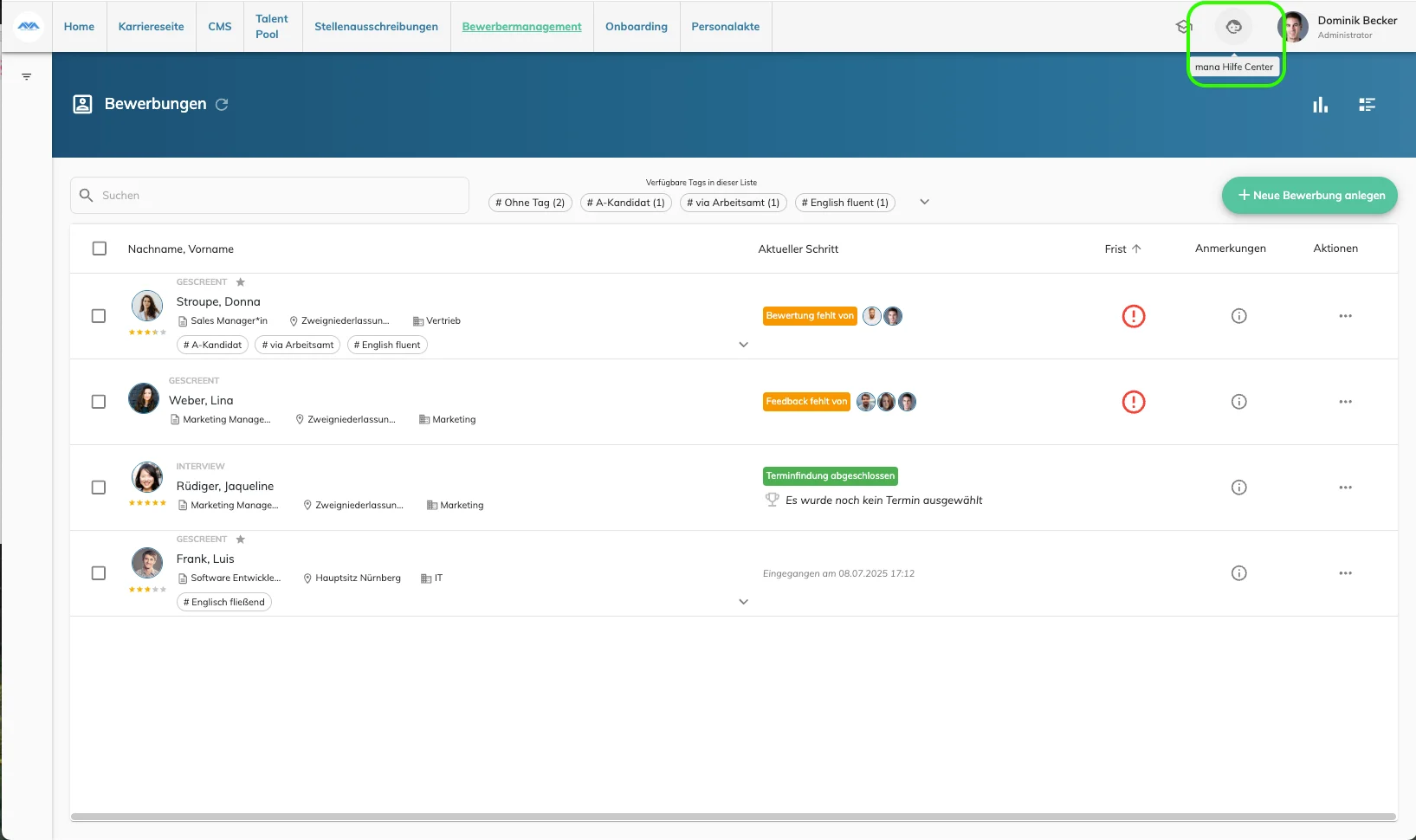Expand the Frank, Luis row chevron
This screenshot has height=840, width=1416.
(743, 602)
